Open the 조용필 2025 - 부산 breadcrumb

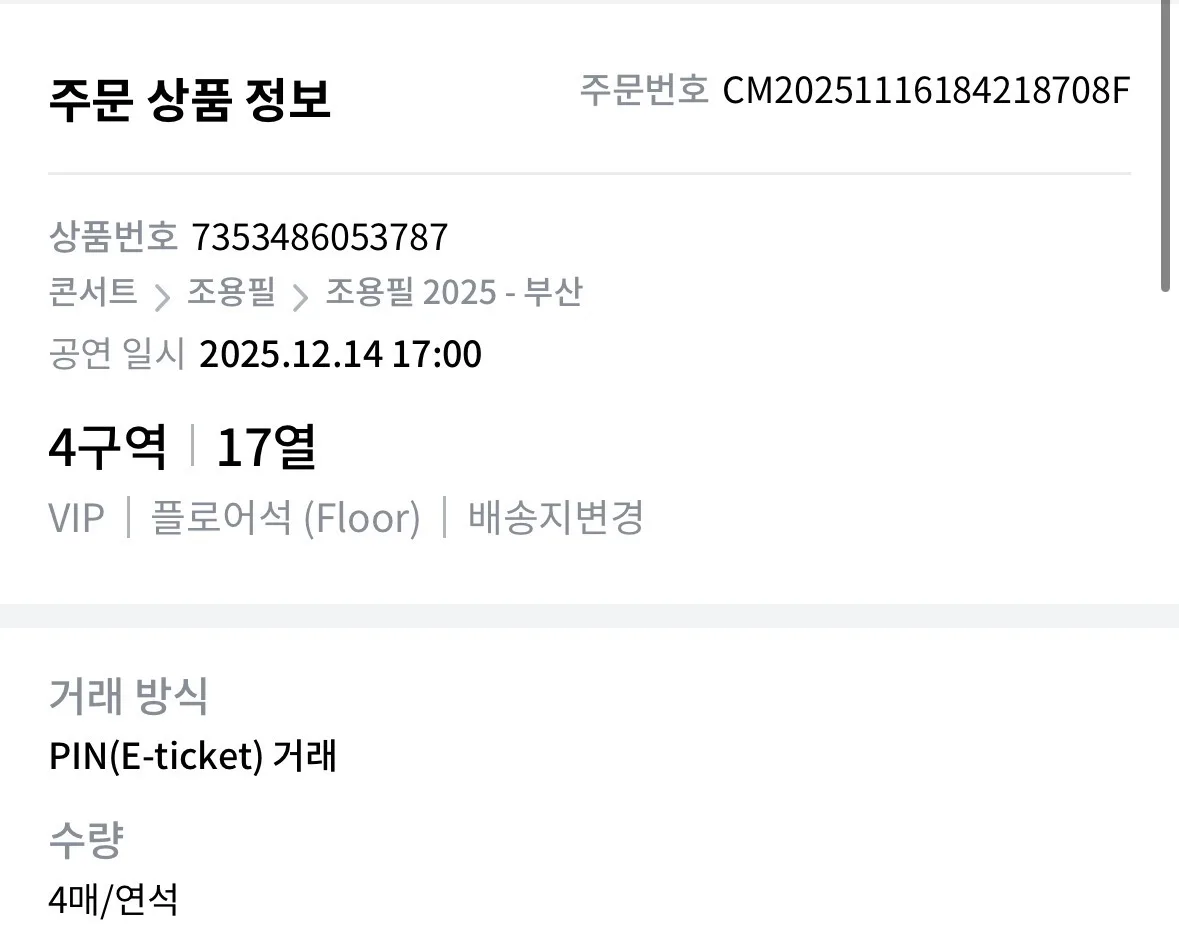pos(453,293)
